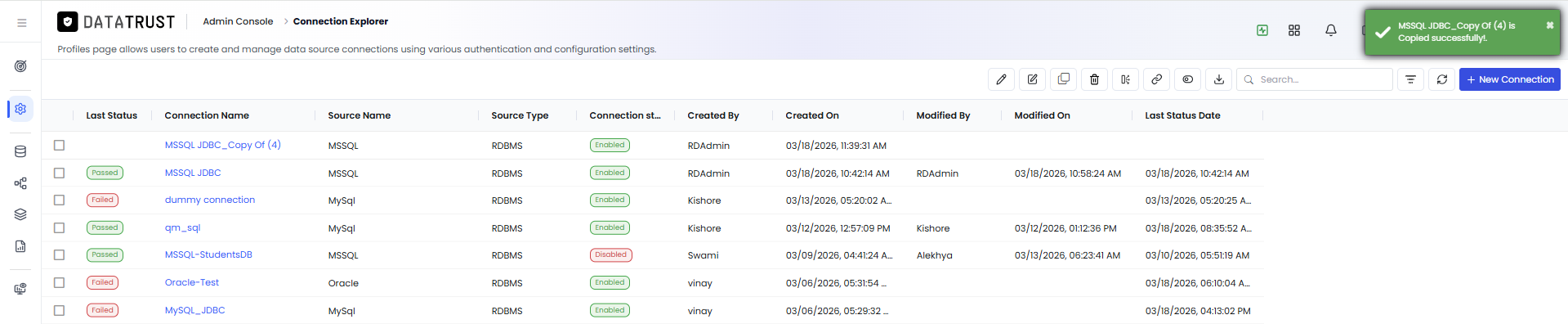Sort by Source Name column header

click(360, 115)
